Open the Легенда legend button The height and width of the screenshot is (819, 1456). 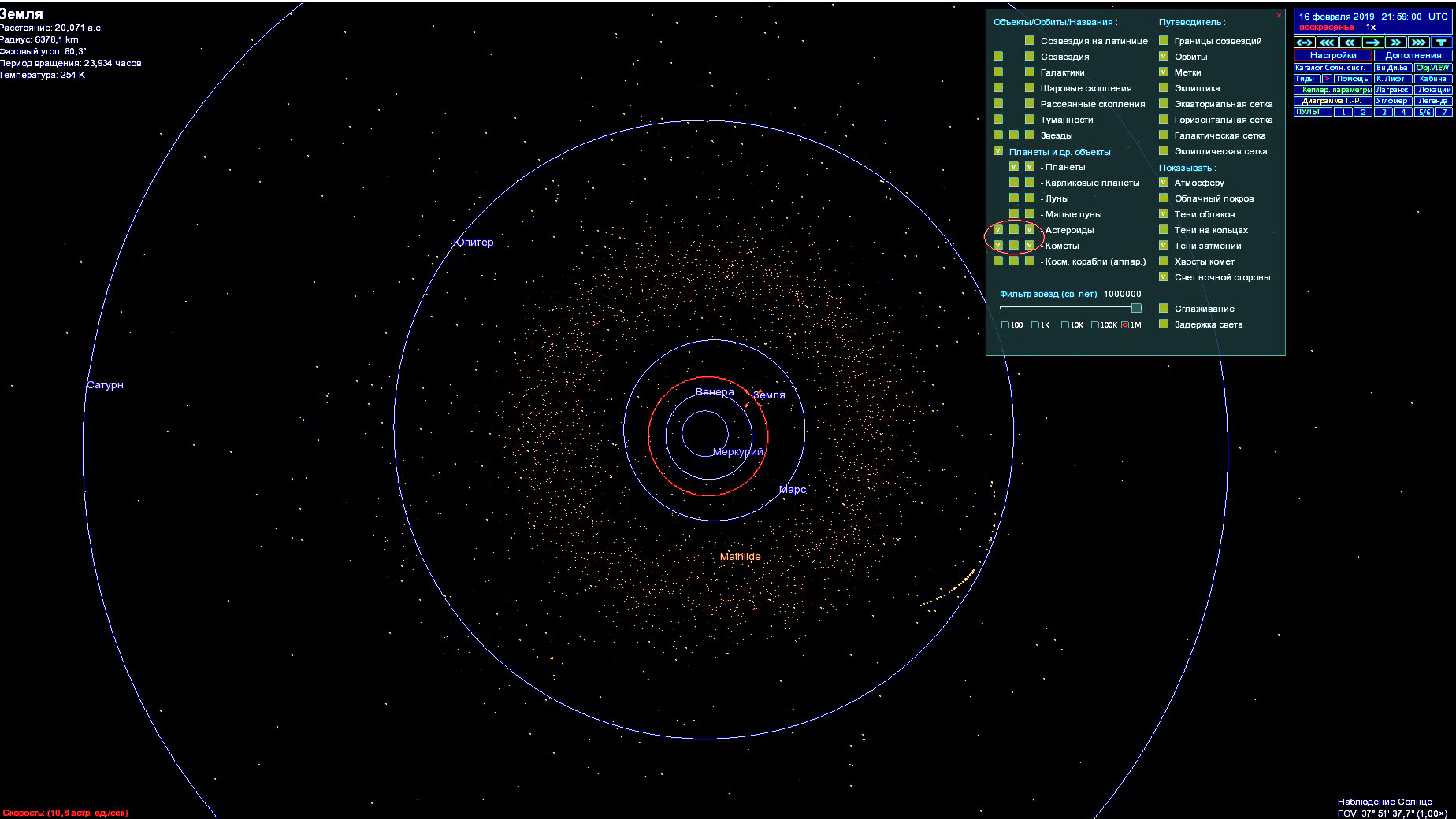click(x=1433, y=101)
